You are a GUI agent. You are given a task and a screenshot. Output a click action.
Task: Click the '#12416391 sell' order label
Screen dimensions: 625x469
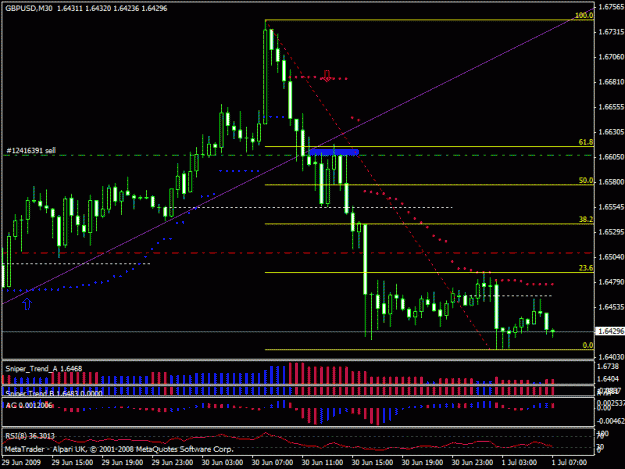pos(31,150)
